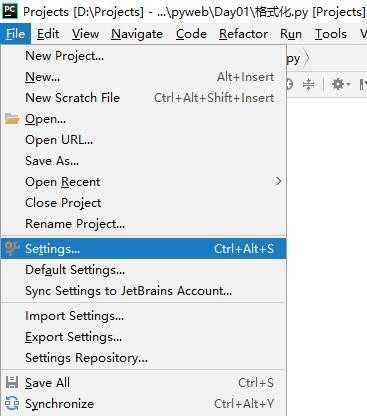Open the Refactor menu
This screenshot has width=367, height=416.
pos(243,34)
